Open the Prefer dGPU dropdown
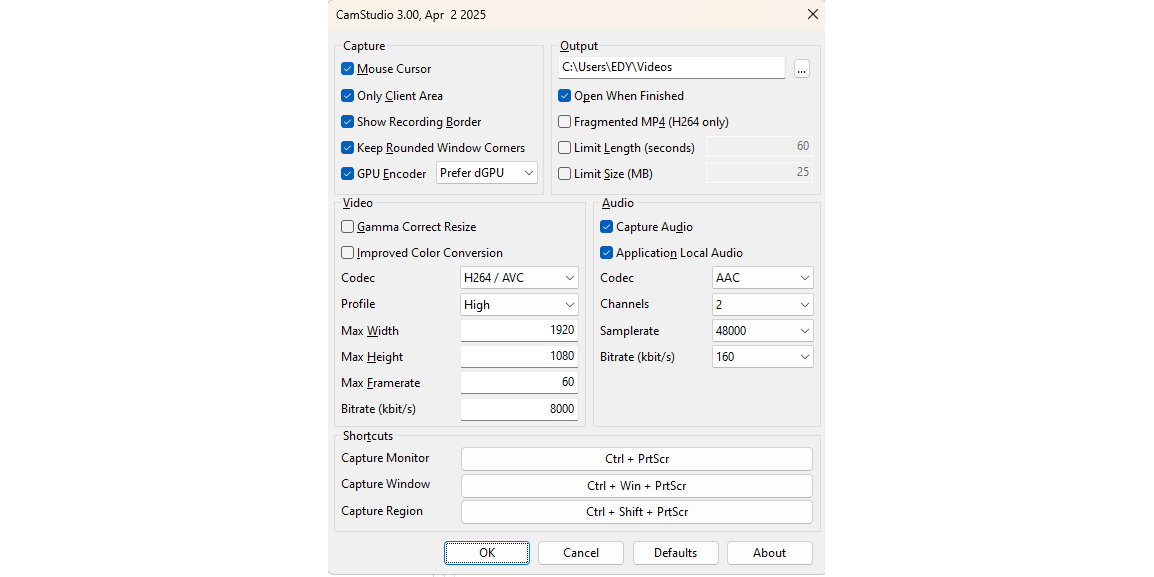Screen dimensions: 1154x577 [x=487, y=173]
